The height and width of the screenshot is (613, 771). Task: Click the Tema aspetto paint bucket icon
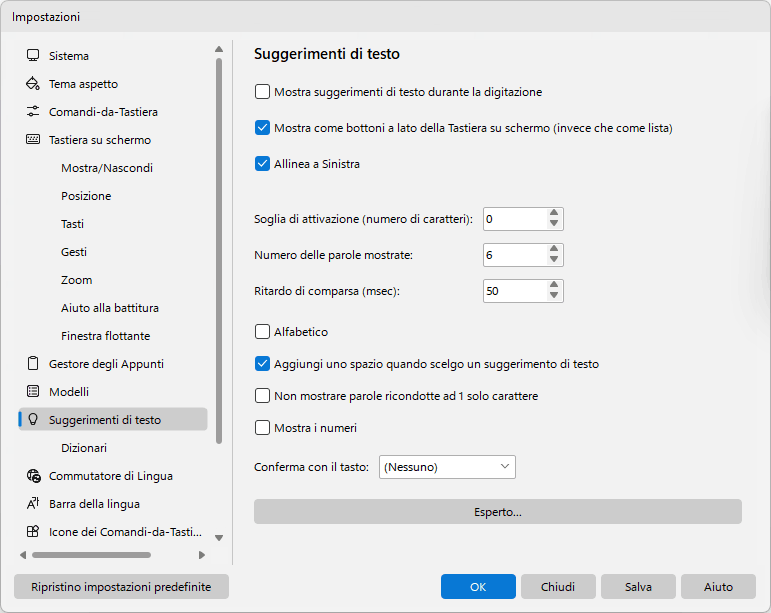tap(33, 84)
